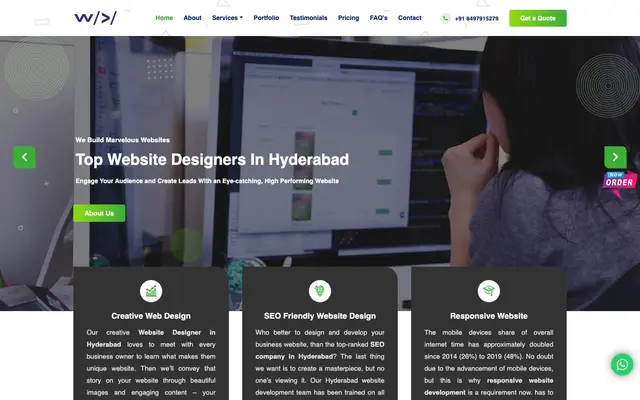The image size is (640, 400).
Task: Click the About Us button
Action: (x=99, y=213)
